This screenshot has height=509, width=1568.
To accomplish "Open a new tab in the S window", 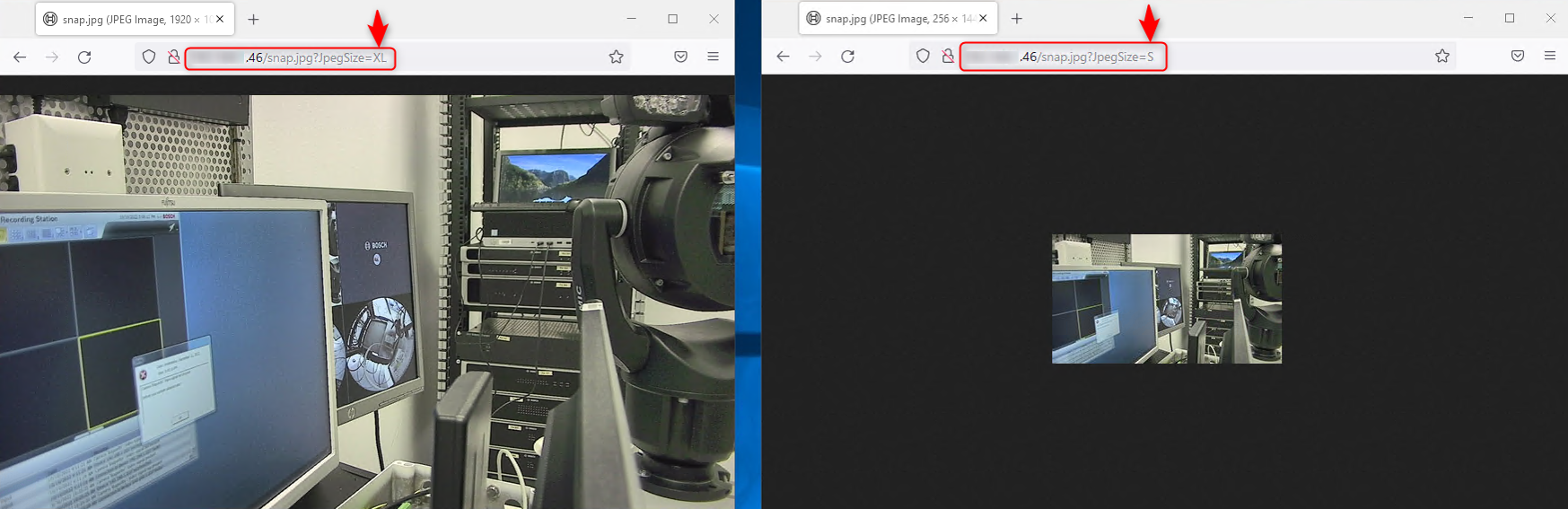I will coord(1016,19).
